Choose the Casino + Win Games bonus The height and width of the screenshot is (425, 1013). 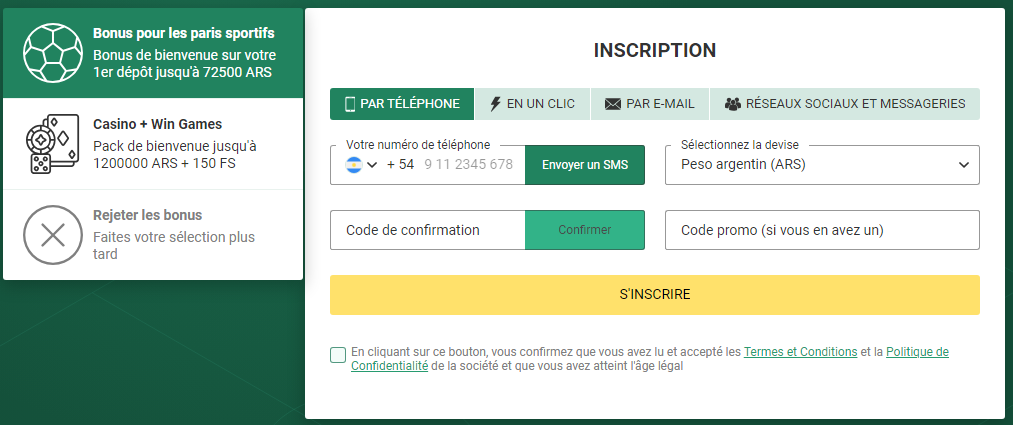(x=153, y=143)
